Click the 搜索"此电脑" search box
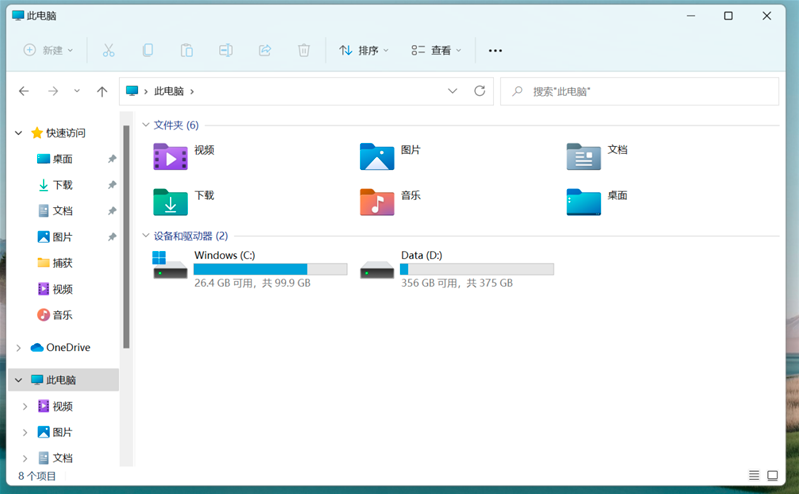Image resolution: width=799 pixels, height=494 pixels. (640, 91)
